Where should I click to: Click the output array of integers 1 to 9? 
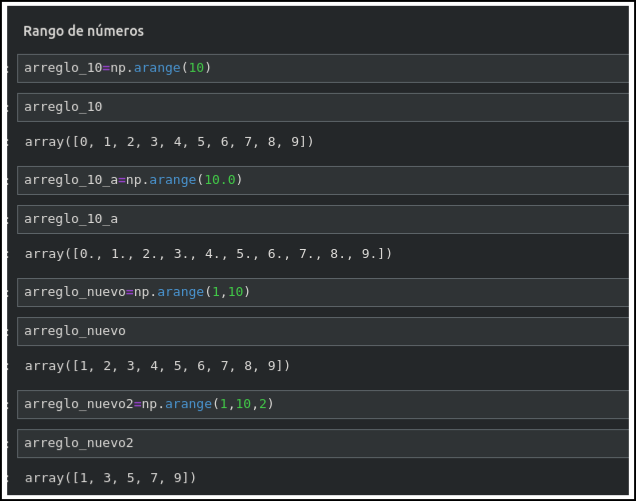tap(157, 366)
